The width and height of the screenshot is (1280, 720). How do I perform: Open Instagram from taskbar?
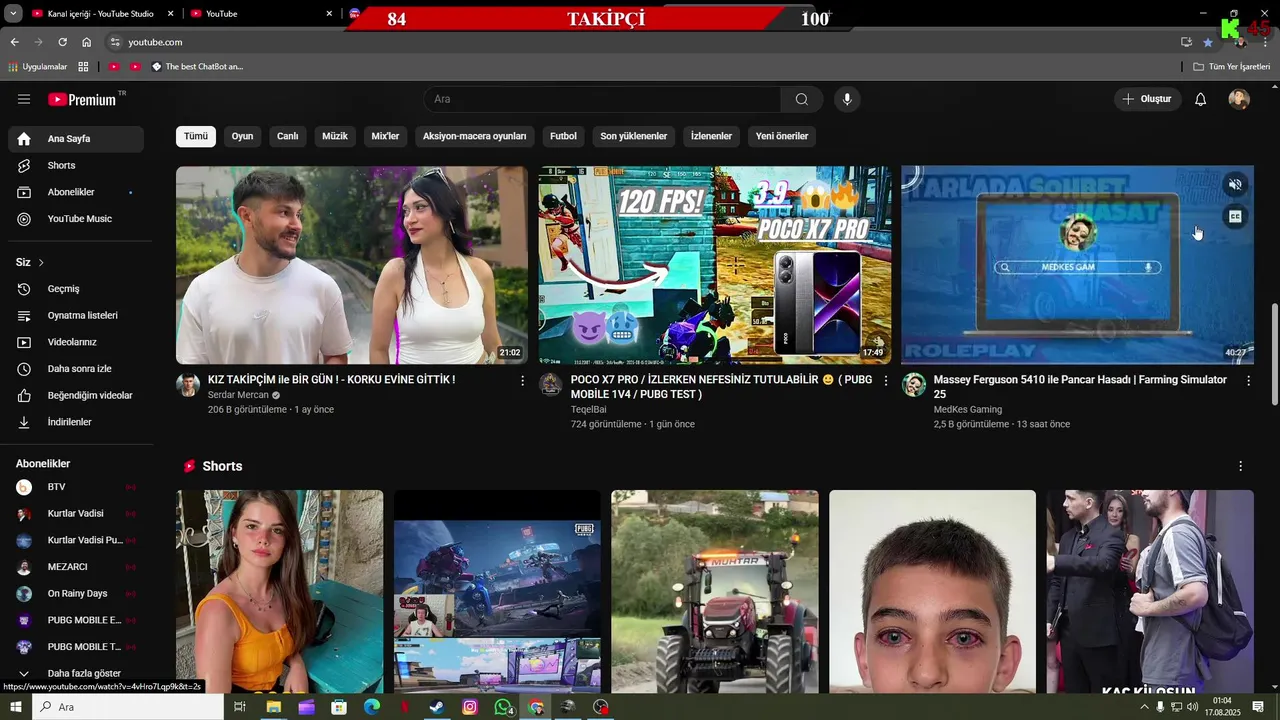tap(470, 707)
